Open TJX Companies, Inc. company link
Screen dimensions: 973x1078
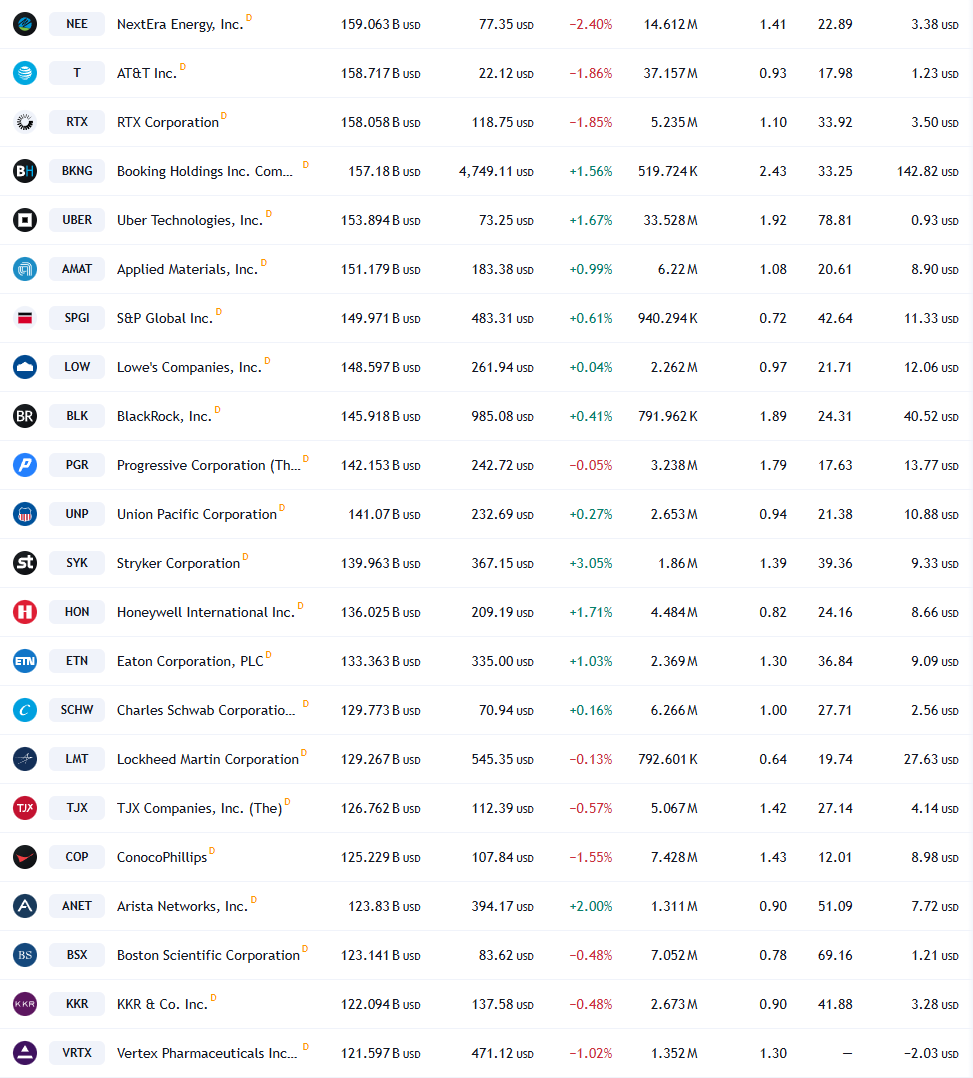(x=199, y=808)
